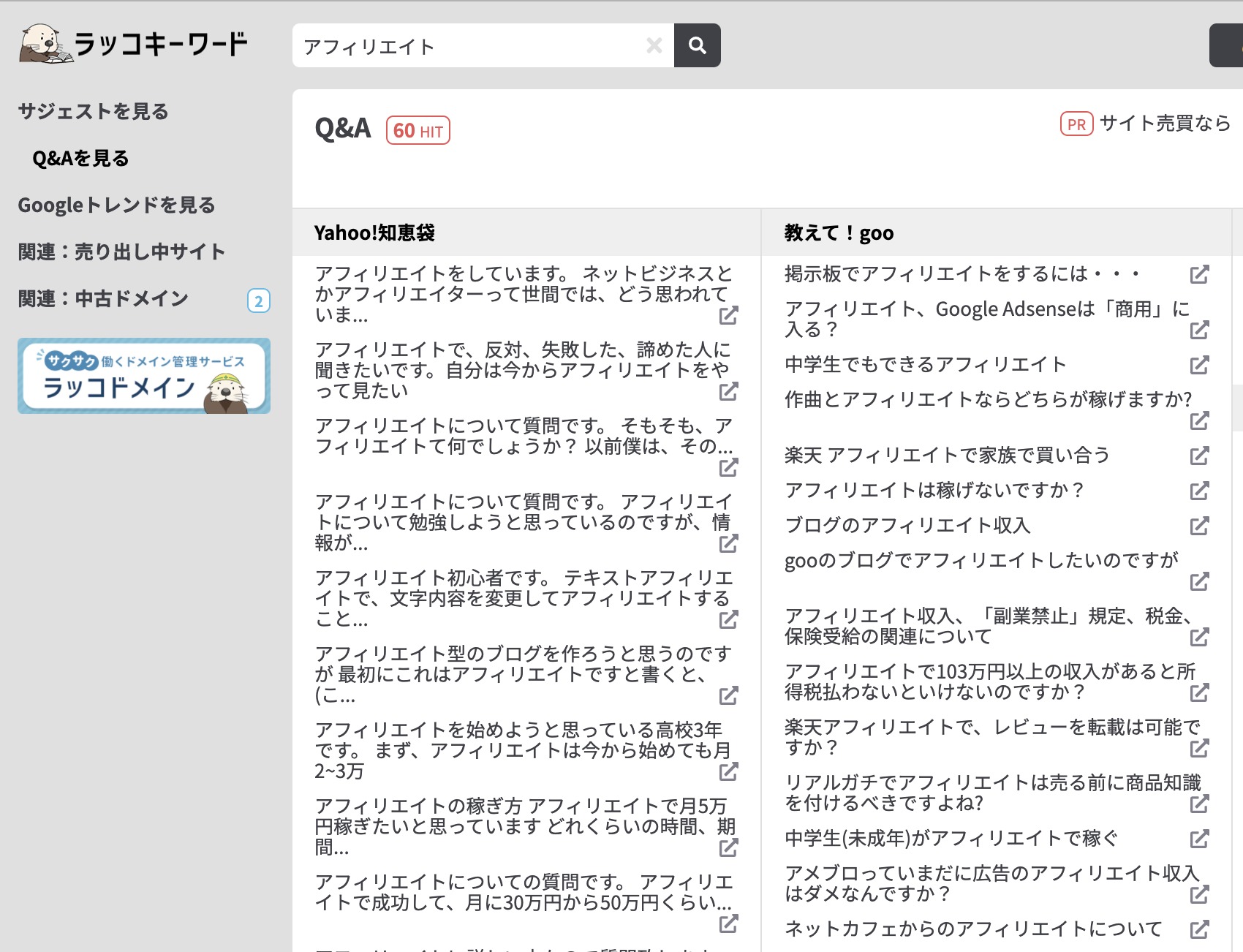Open external link for gooのブログでアフィリエイト
The width and height of the screenshot is (1243, 952).
[1199, 581]
